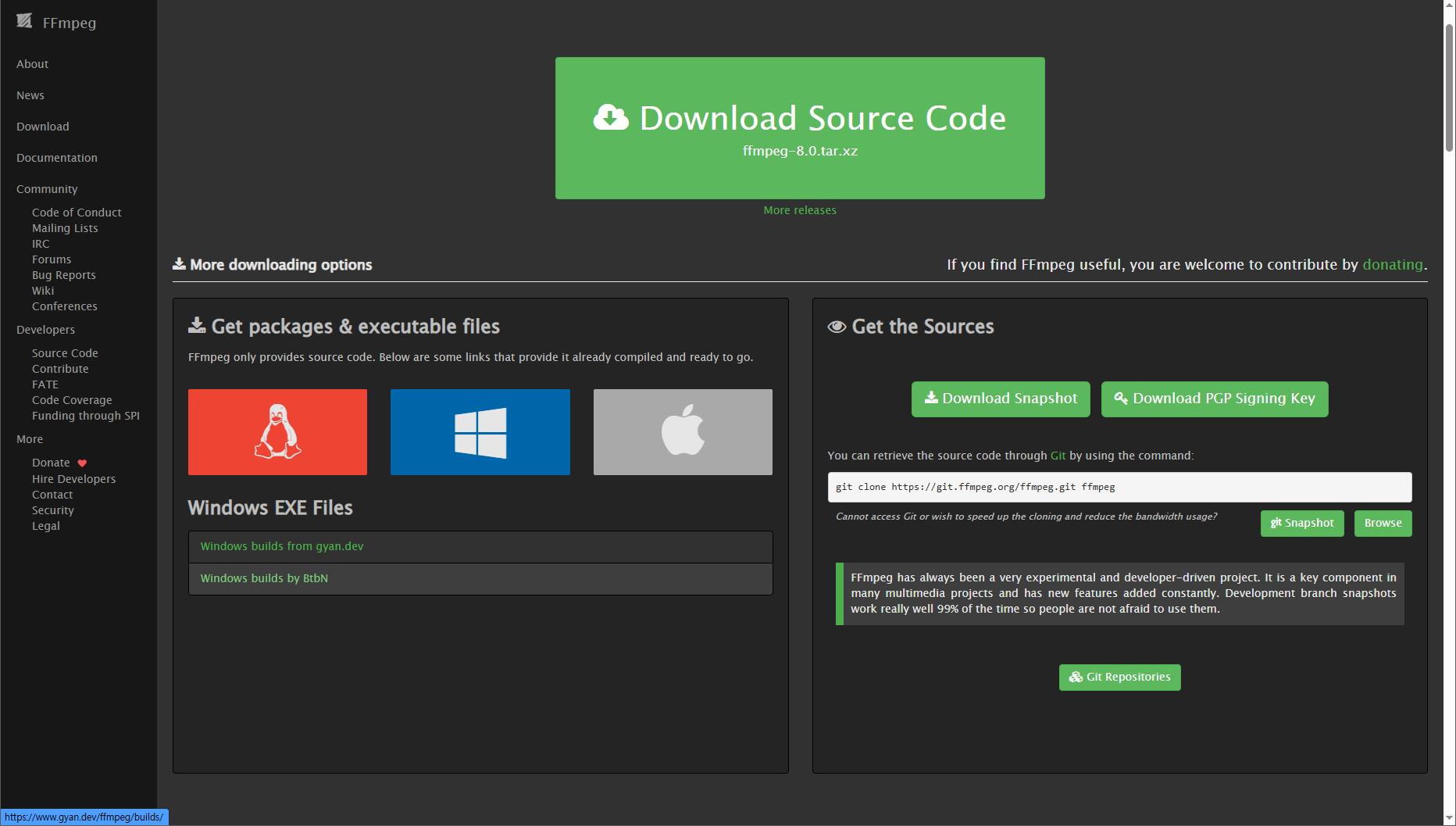Screen dimensions: 1456x826
Task: Click the git clone command field
Action: pyautogui.click(x=1119, y=487)
